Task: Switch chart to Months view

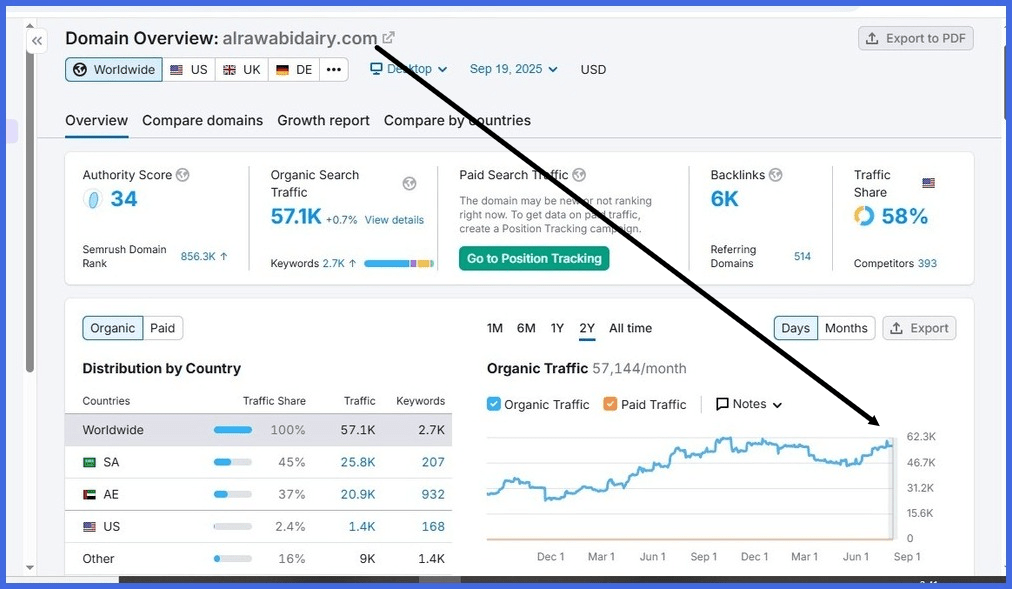Action: [x=846, y=328]
